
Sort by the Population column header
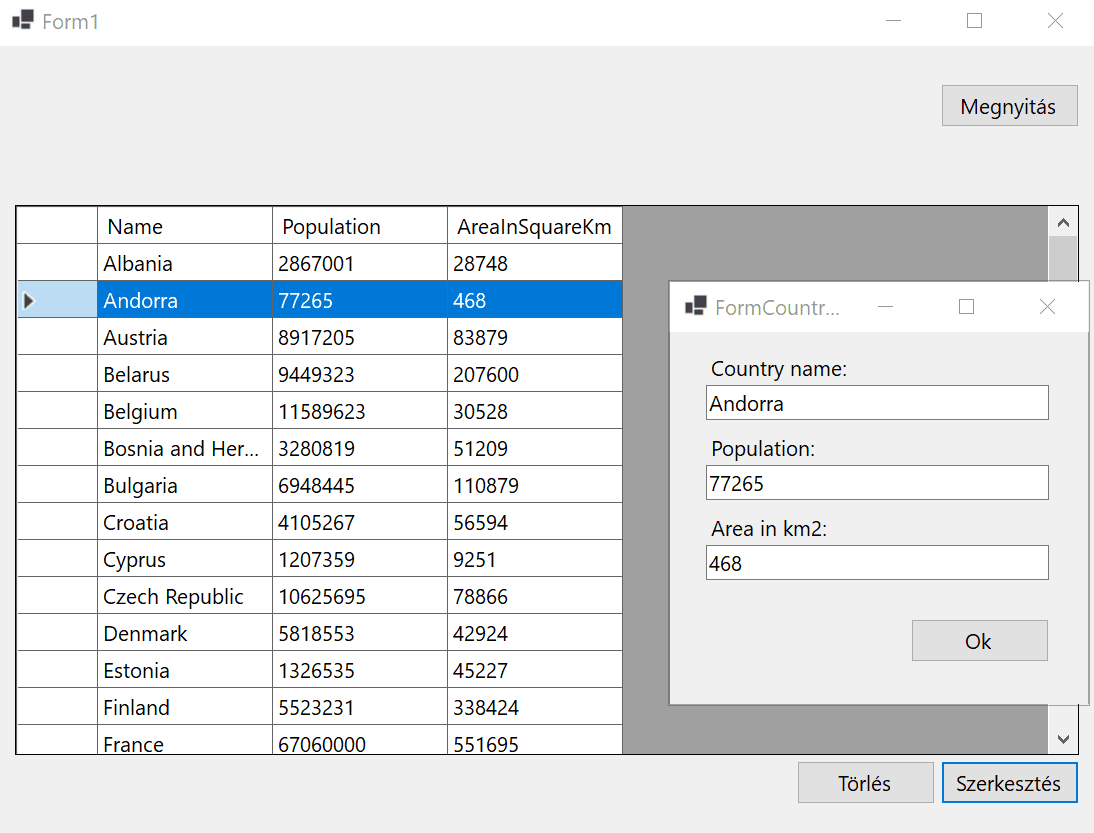click(x=359, y=226)
